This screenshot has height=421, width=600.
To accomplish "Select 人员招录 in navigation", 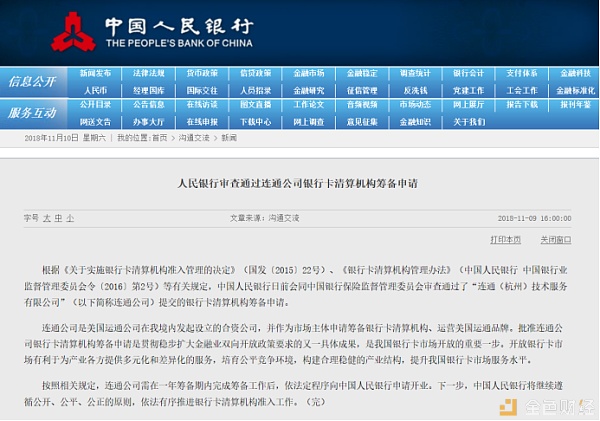I will point(255,91).
